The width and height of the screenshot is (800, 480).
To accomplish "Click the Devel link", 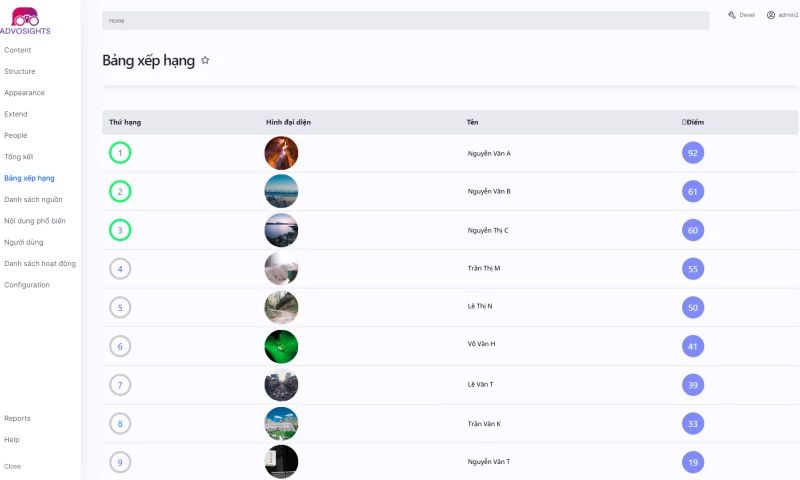I will (747, 15).
